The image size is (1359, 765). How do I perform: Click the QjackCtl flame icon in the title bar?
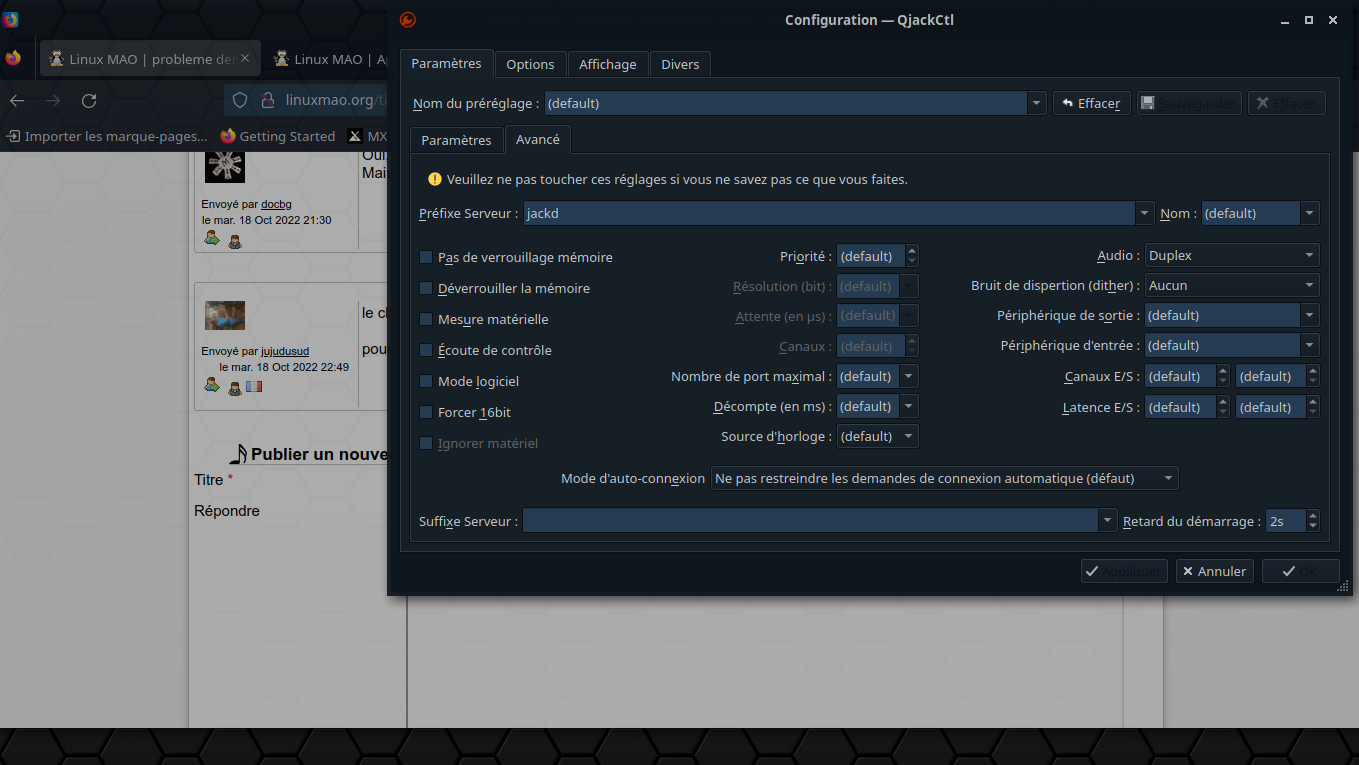click(x=407, y=20)
